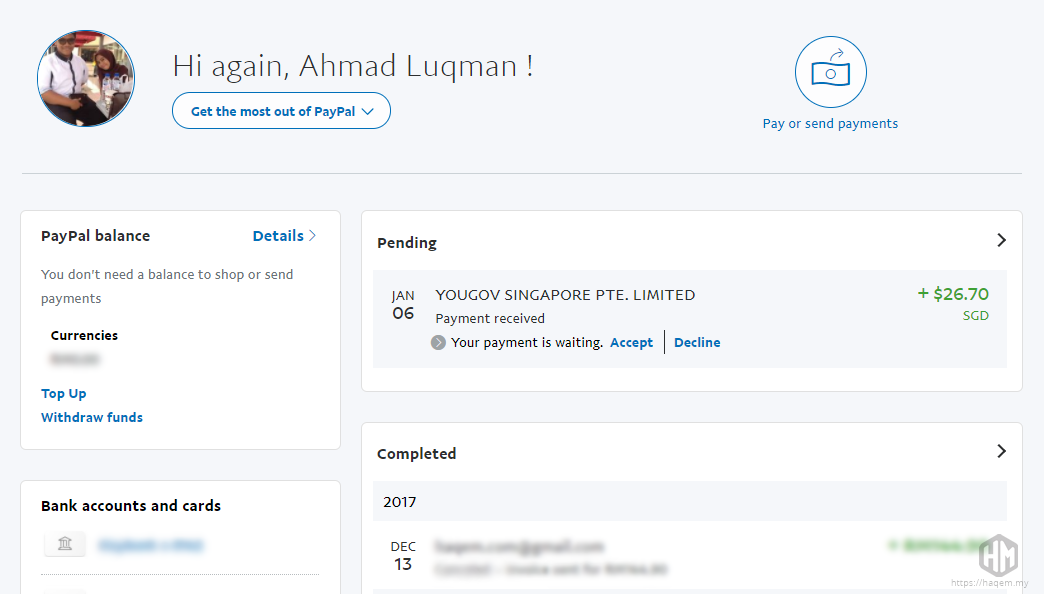Click the blurred bank account name
Viewport: 1044px width, 594px height.
point(151,545)
